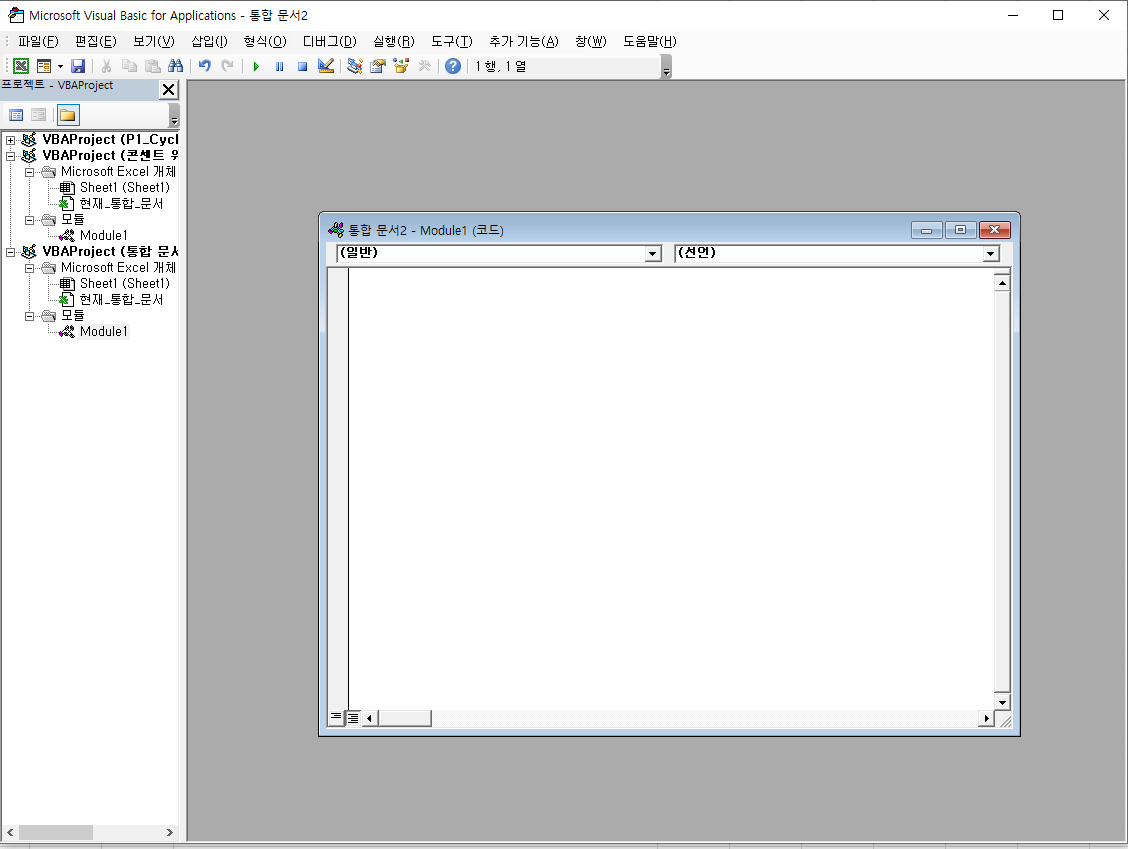Open the 편집(E) menu

tap(96, 42)
